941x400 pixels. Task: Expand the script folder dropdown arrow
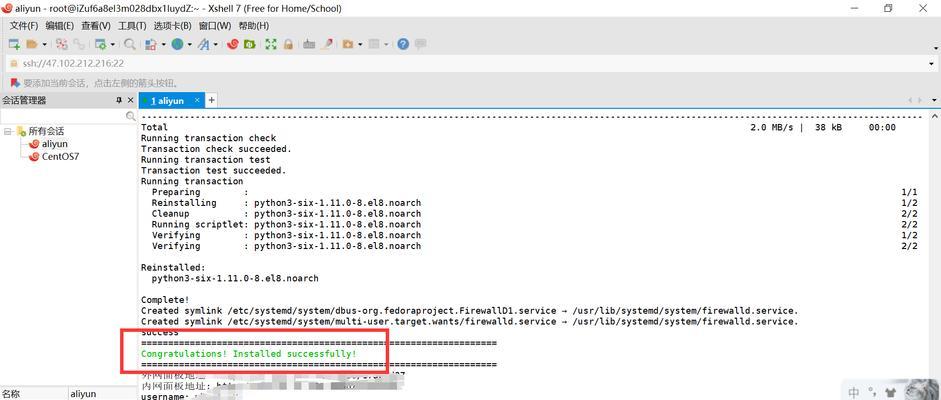[359, 44]
